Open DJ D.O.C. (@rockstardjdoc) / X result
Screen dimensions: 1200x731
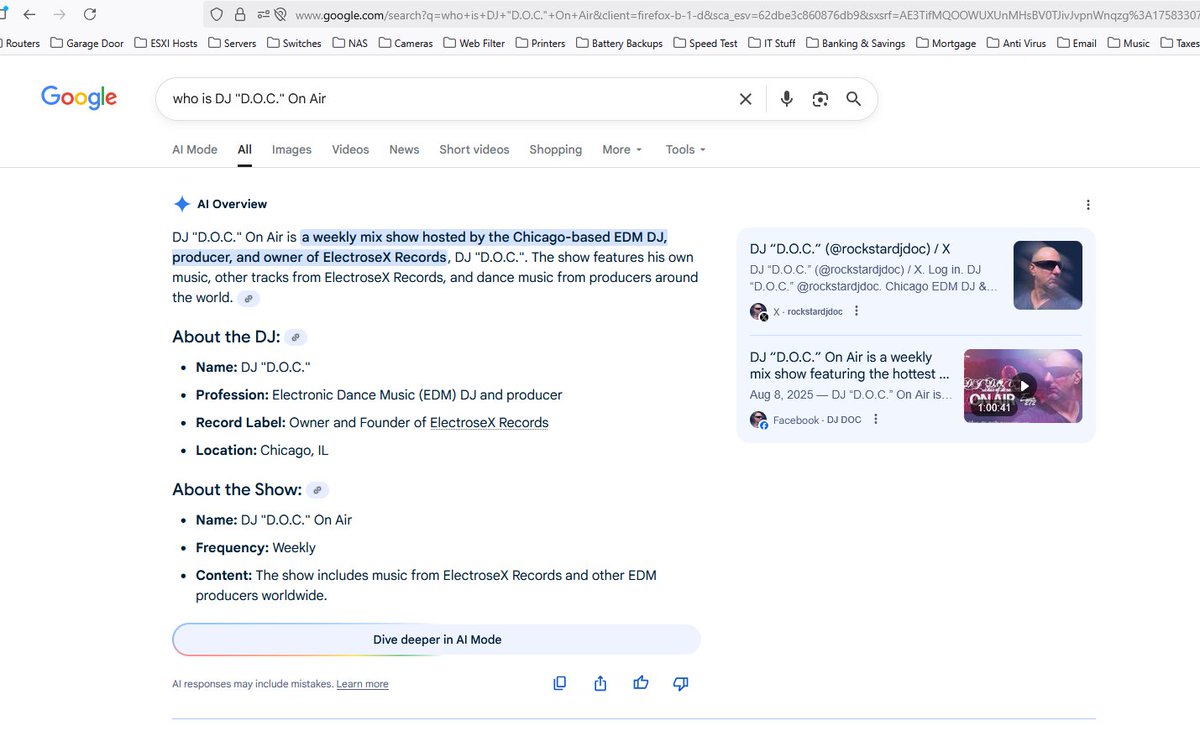[x=850, y=249]
